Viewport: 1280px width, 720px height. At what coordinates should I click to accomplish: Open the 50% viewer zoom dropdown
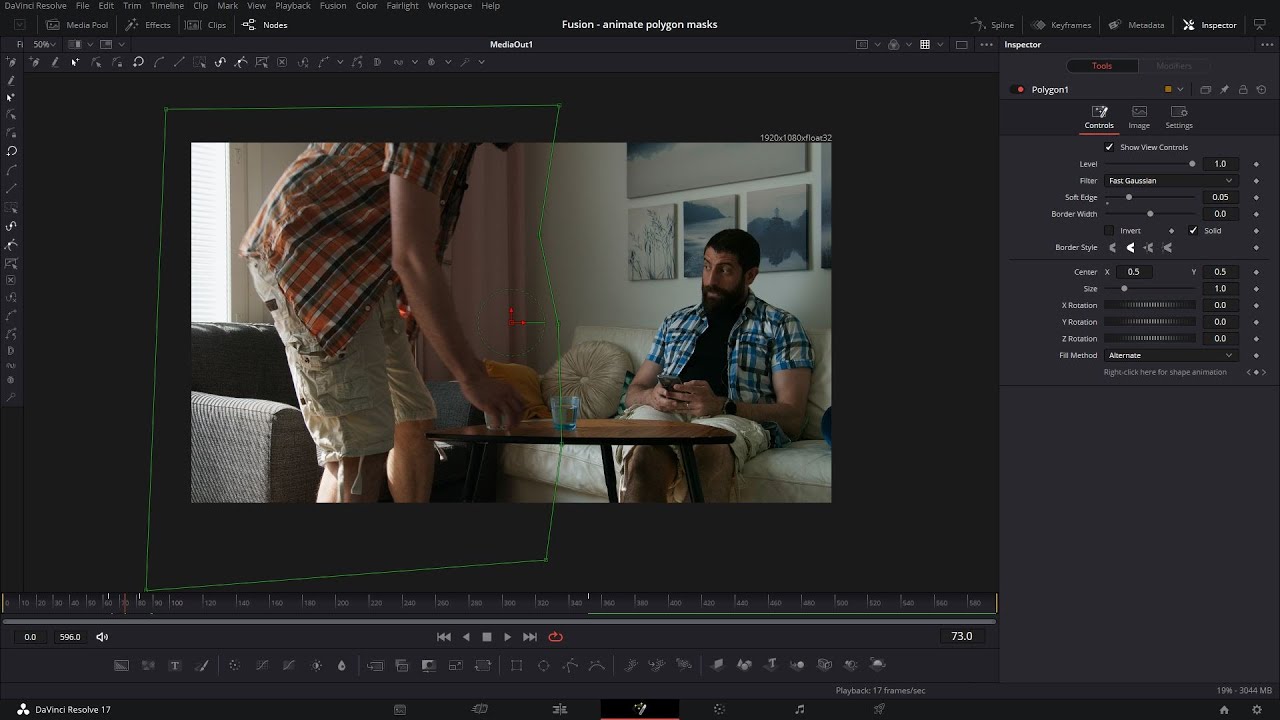(44, 45)
